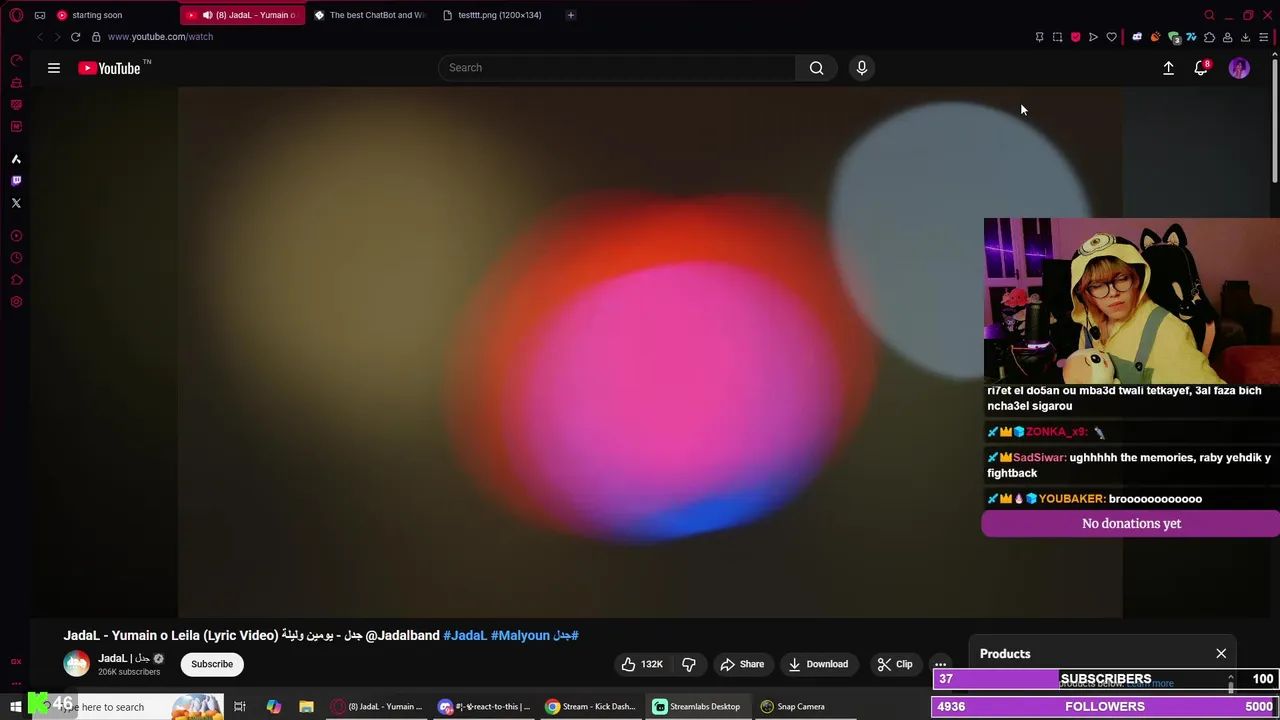
Task: Open Streamlabs Desktop taskbar item
Action: (x=697, y=707)
